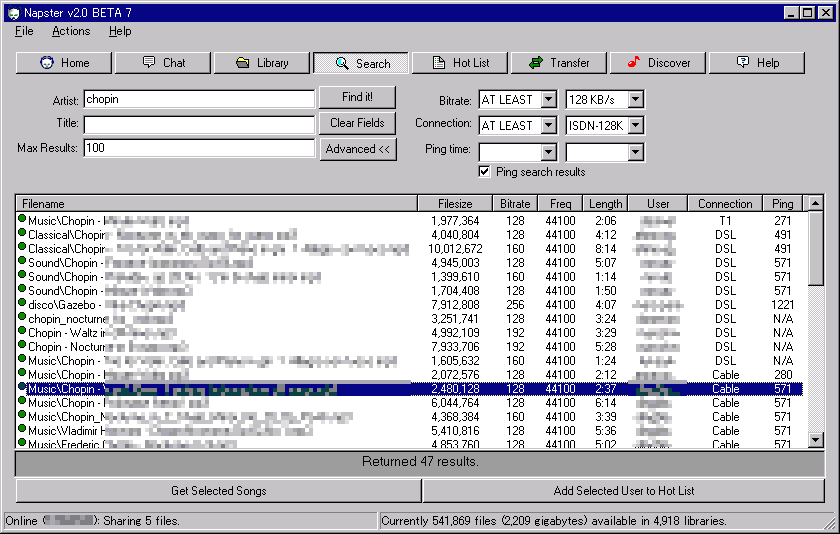Click Get Selected Songs button

coord(219,491)
